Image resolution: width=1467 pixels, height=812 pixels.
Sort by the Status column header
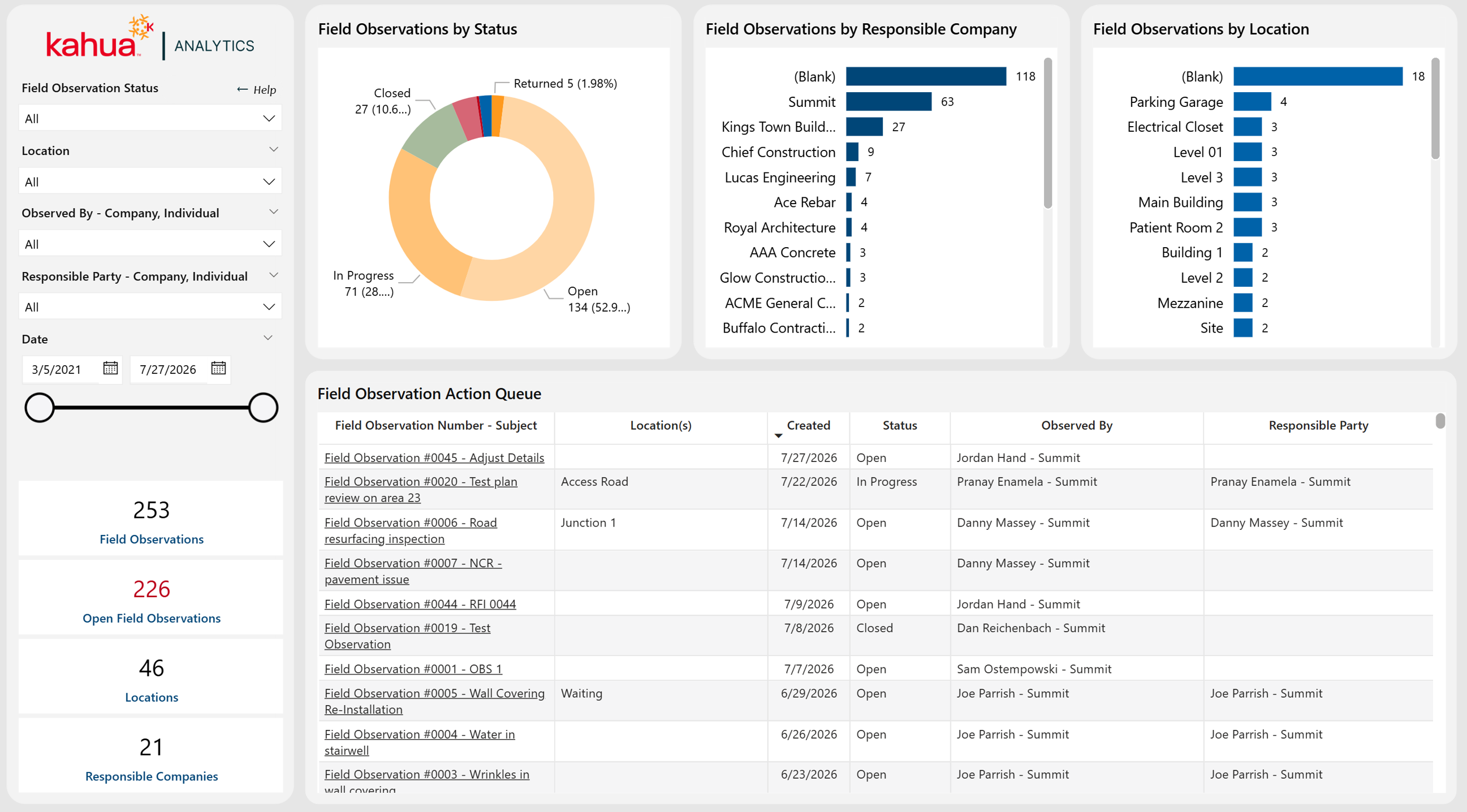pyautogui.click(x=899, y=425)
